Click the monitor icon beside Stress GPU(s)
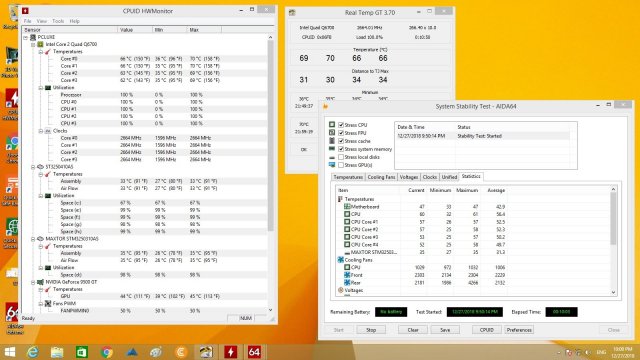 [x=332, y=165]
